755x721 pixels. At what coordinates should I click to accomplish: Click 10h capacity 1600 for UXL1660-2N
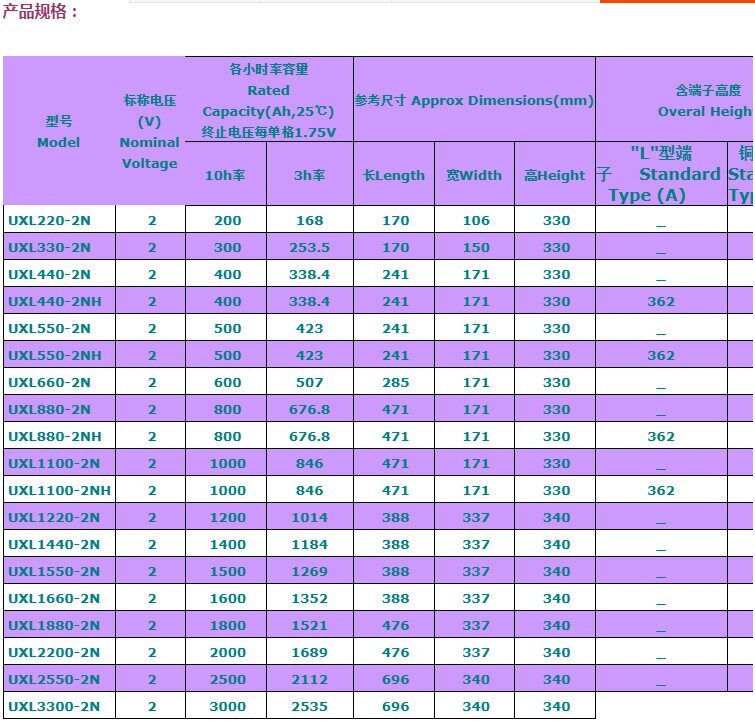[228, 598]
